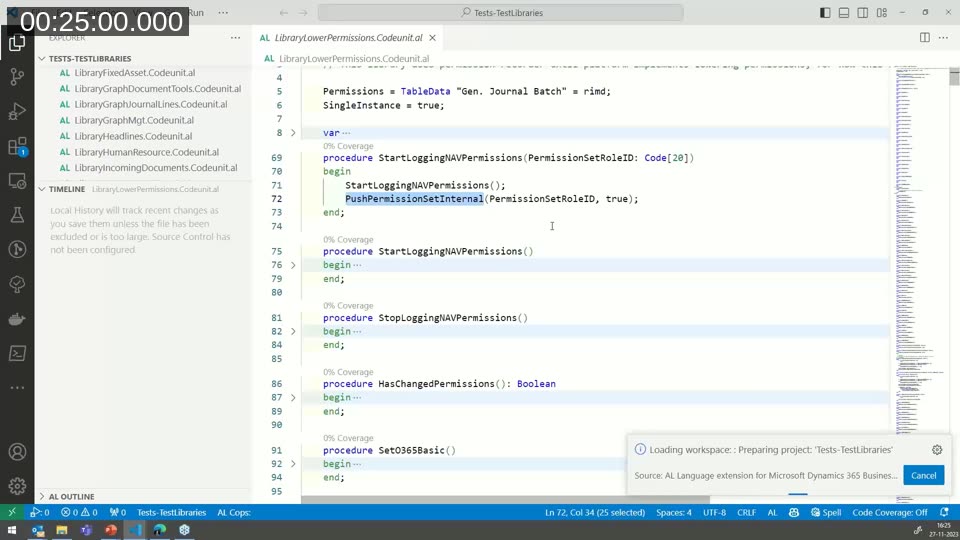960x540 pixels.
Task: Open the remote window indicator
Action: [12, 512]
